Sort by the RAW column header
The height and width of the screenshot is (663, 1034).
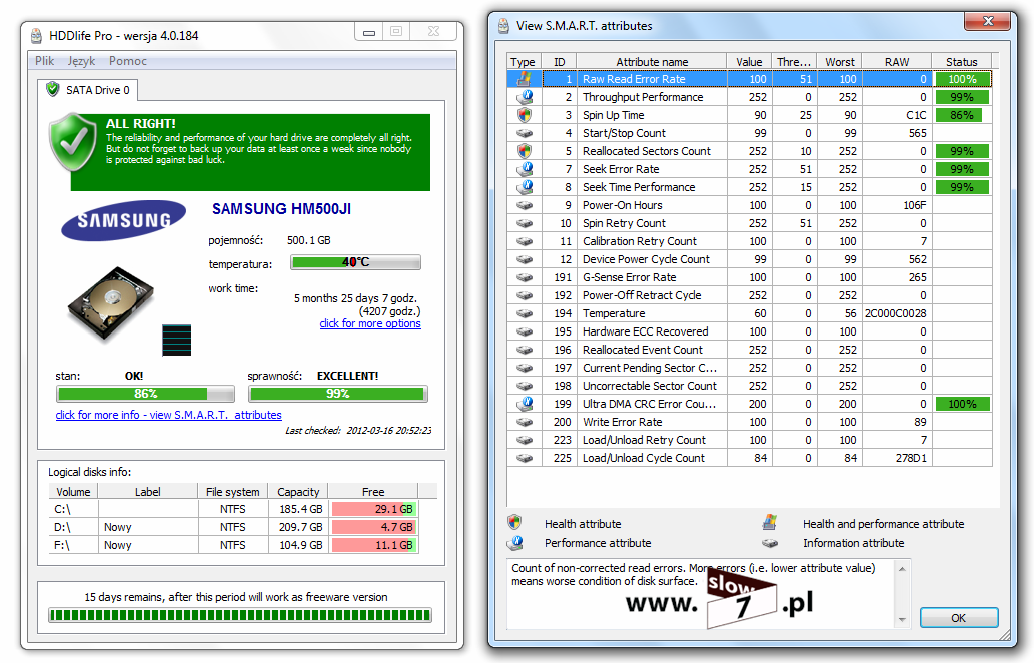click(x=897, y=61)
